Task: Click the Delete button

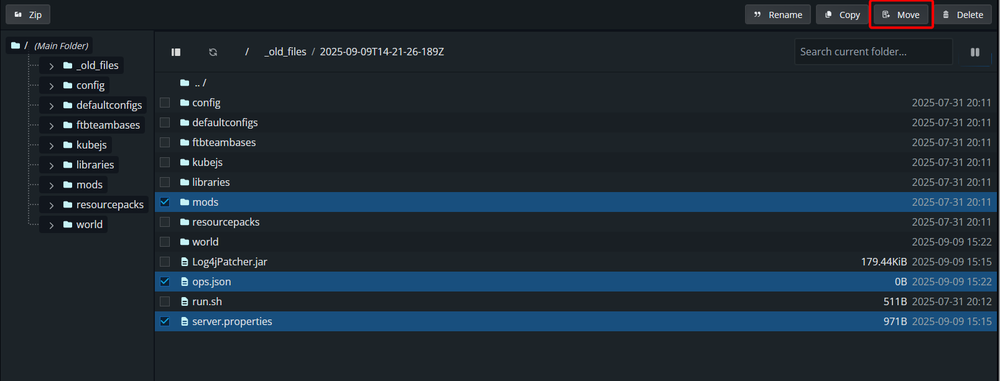Action: (963, 15)
